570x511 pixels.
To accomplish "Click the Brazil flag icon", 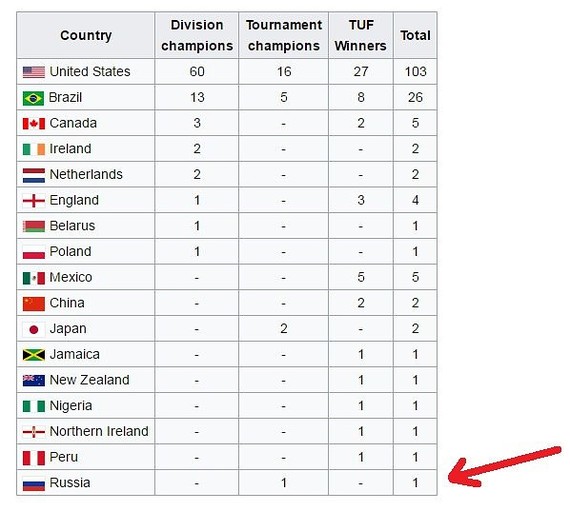I will coord(33,98).
